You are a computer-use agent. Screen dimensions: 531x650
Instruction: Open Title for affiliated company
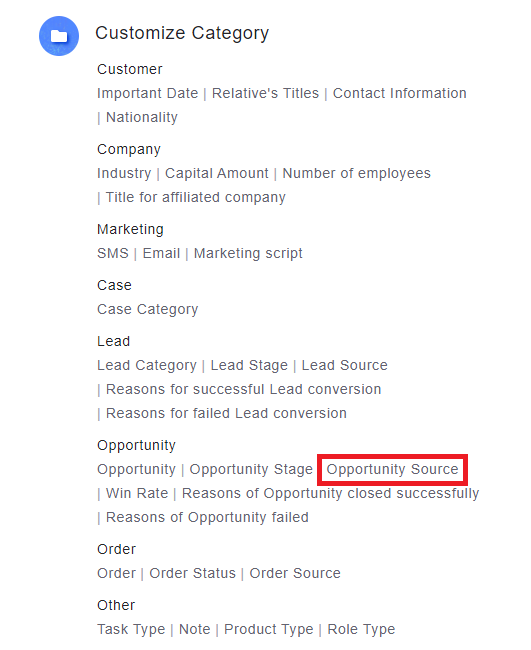pyautogui.click(x=196, y=197)
